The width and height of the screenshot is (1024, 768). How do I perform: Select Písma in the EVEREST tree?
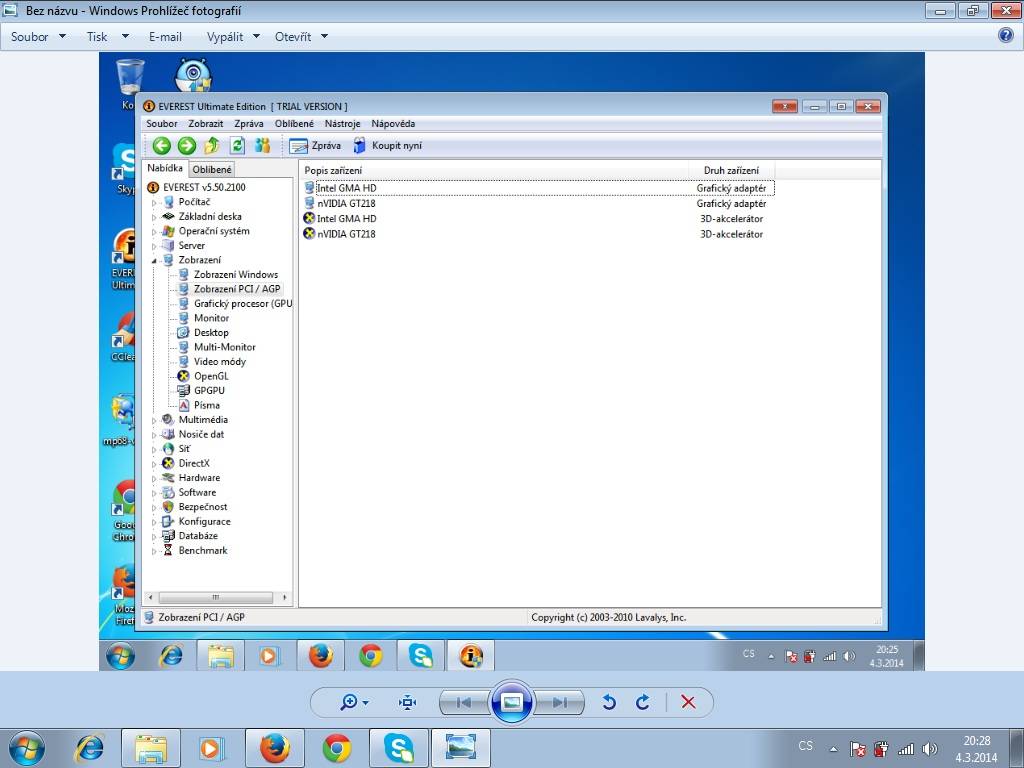[206, 405]
